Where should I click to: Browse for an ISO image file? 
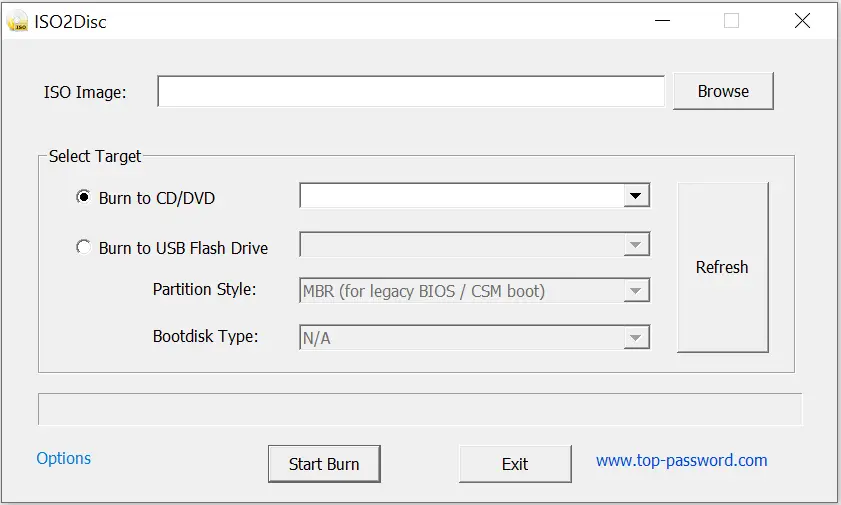click(x=723, y=91)
